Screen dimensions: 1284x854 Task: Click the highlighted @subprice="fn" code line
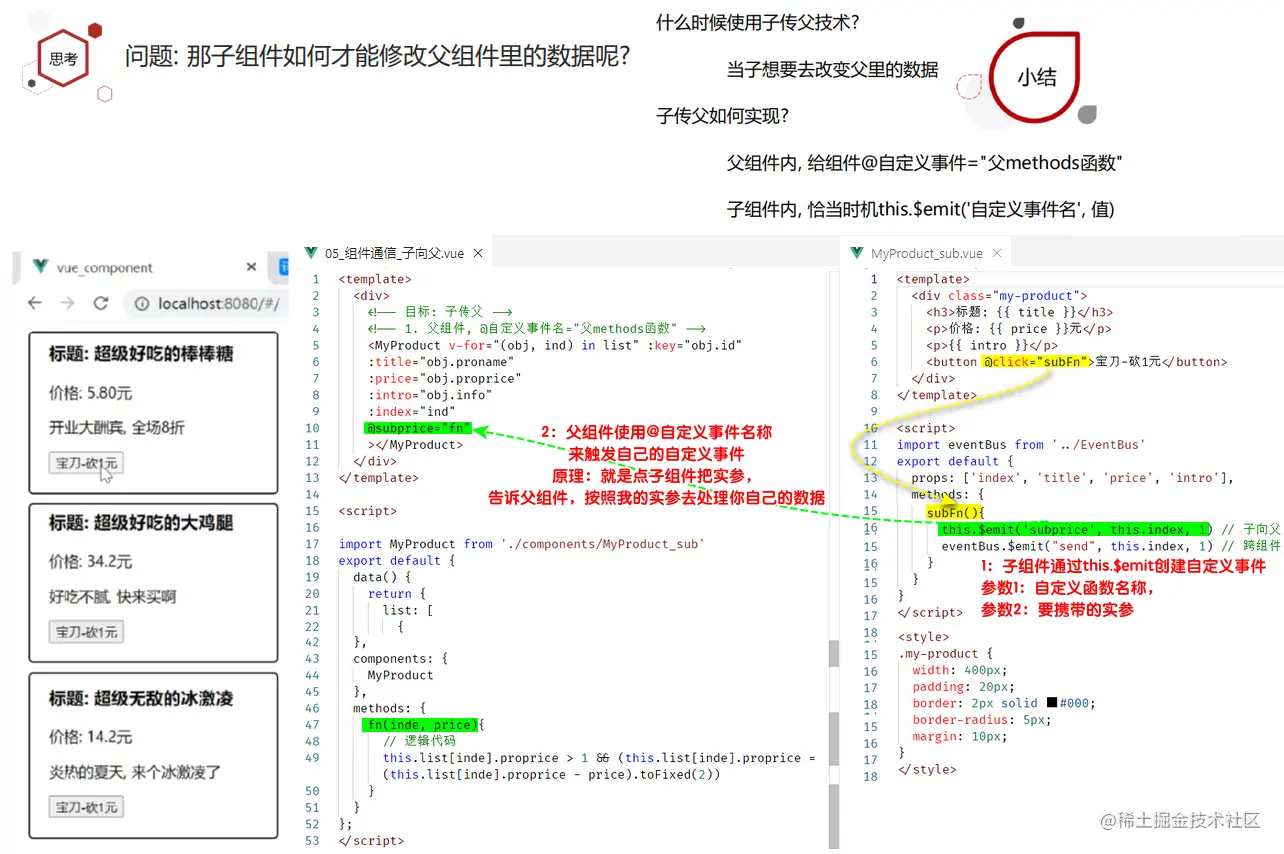click(418, 428)
